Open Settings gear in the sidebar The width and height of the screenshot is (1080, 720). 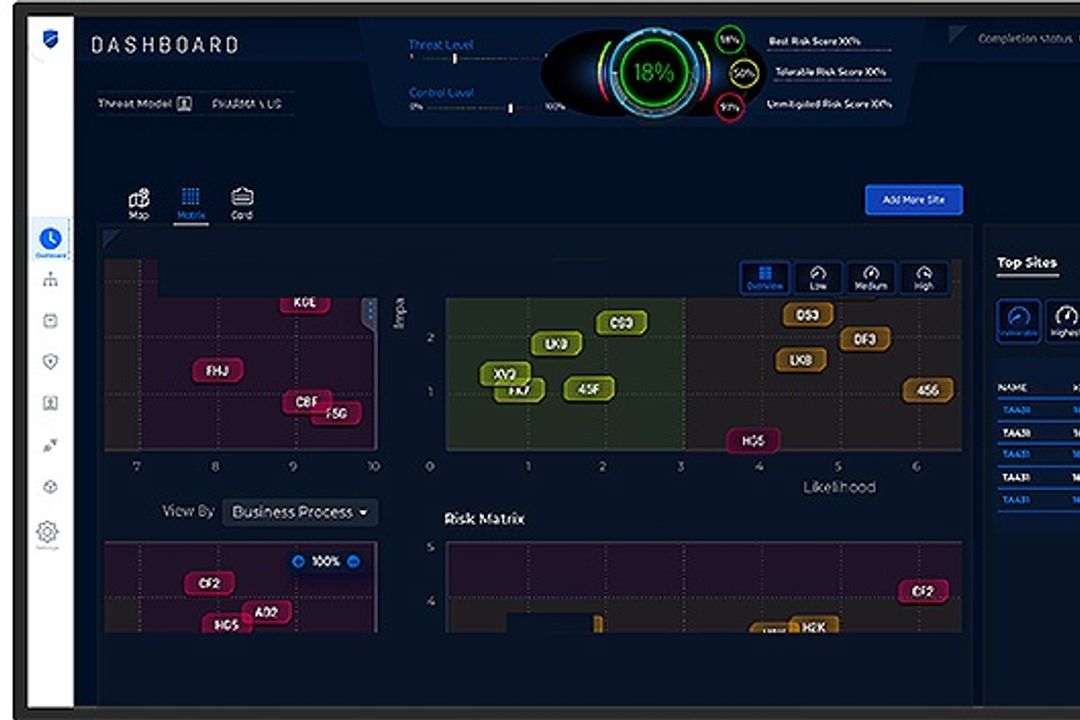(48, 532)
